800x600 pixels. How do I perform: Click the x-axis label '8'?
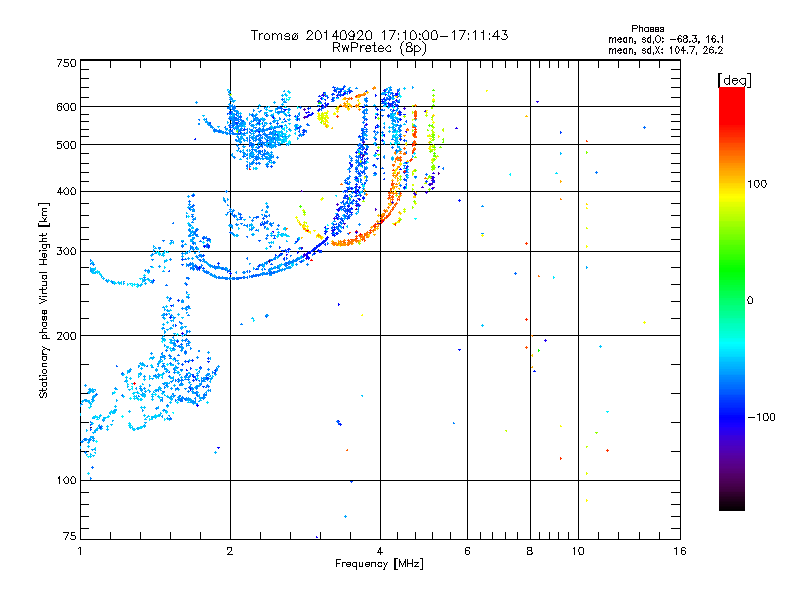[530, 551]
